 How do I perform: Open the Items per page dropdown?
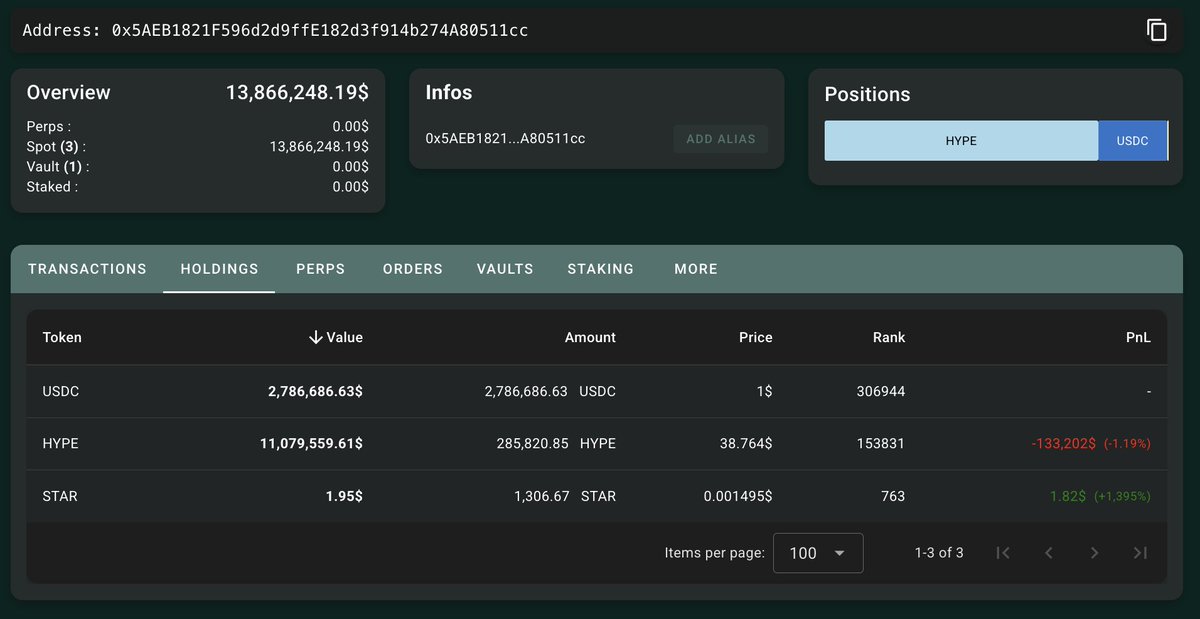(817, 553)
